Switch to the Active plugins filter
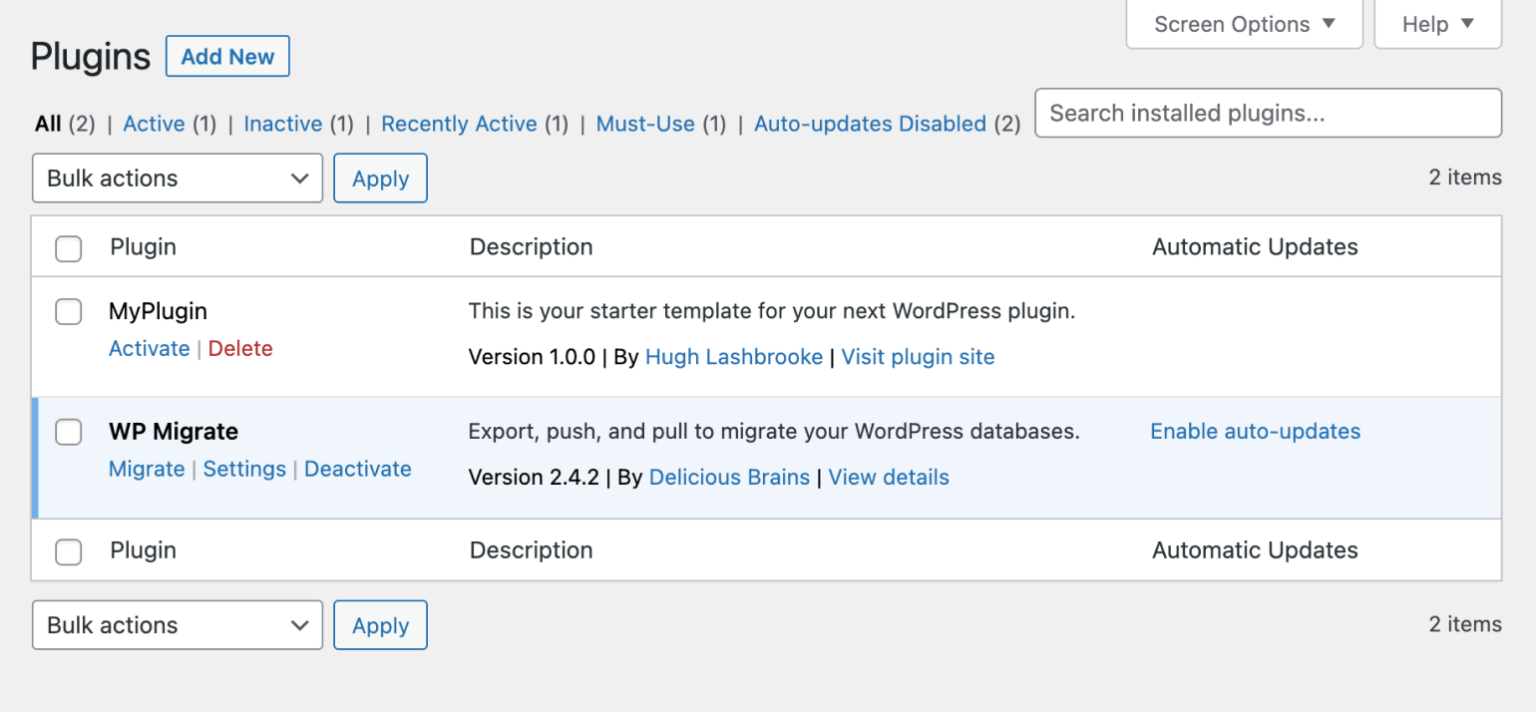Viewport: 1536px width, 712px height. click(x=154, y=123)
